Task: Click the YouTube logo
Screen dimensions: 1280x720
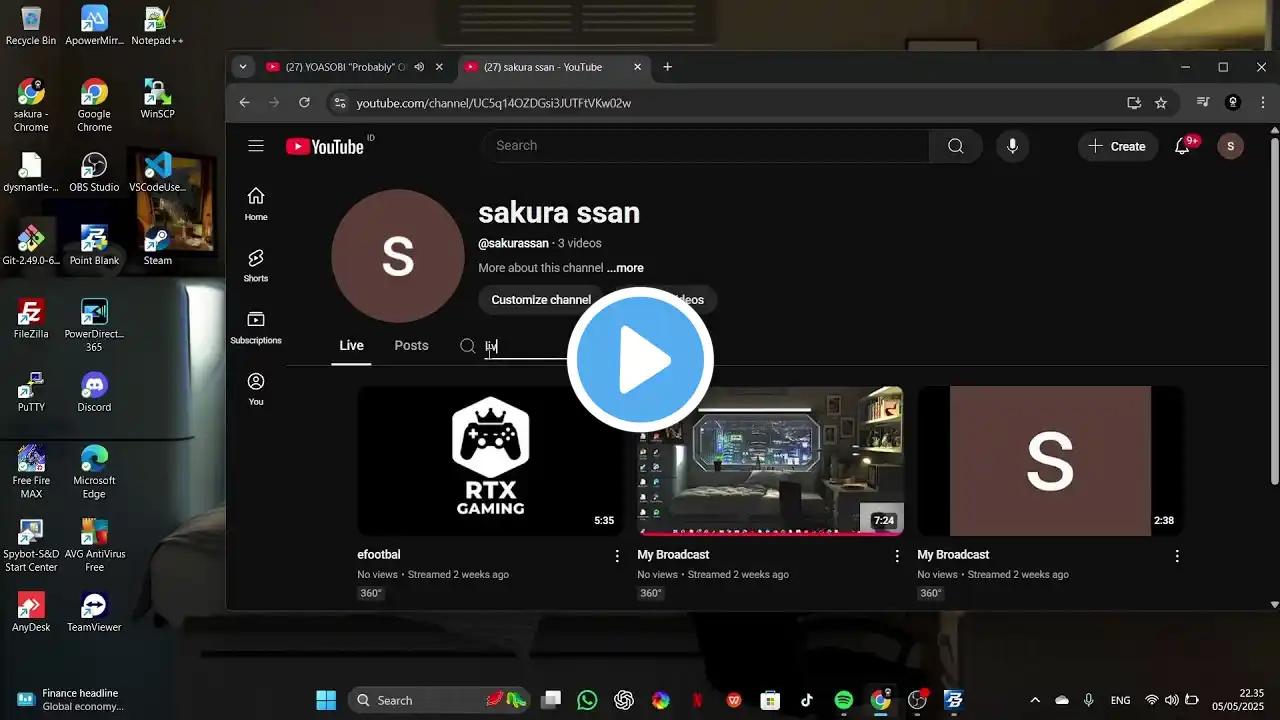Action: point(325,146)
